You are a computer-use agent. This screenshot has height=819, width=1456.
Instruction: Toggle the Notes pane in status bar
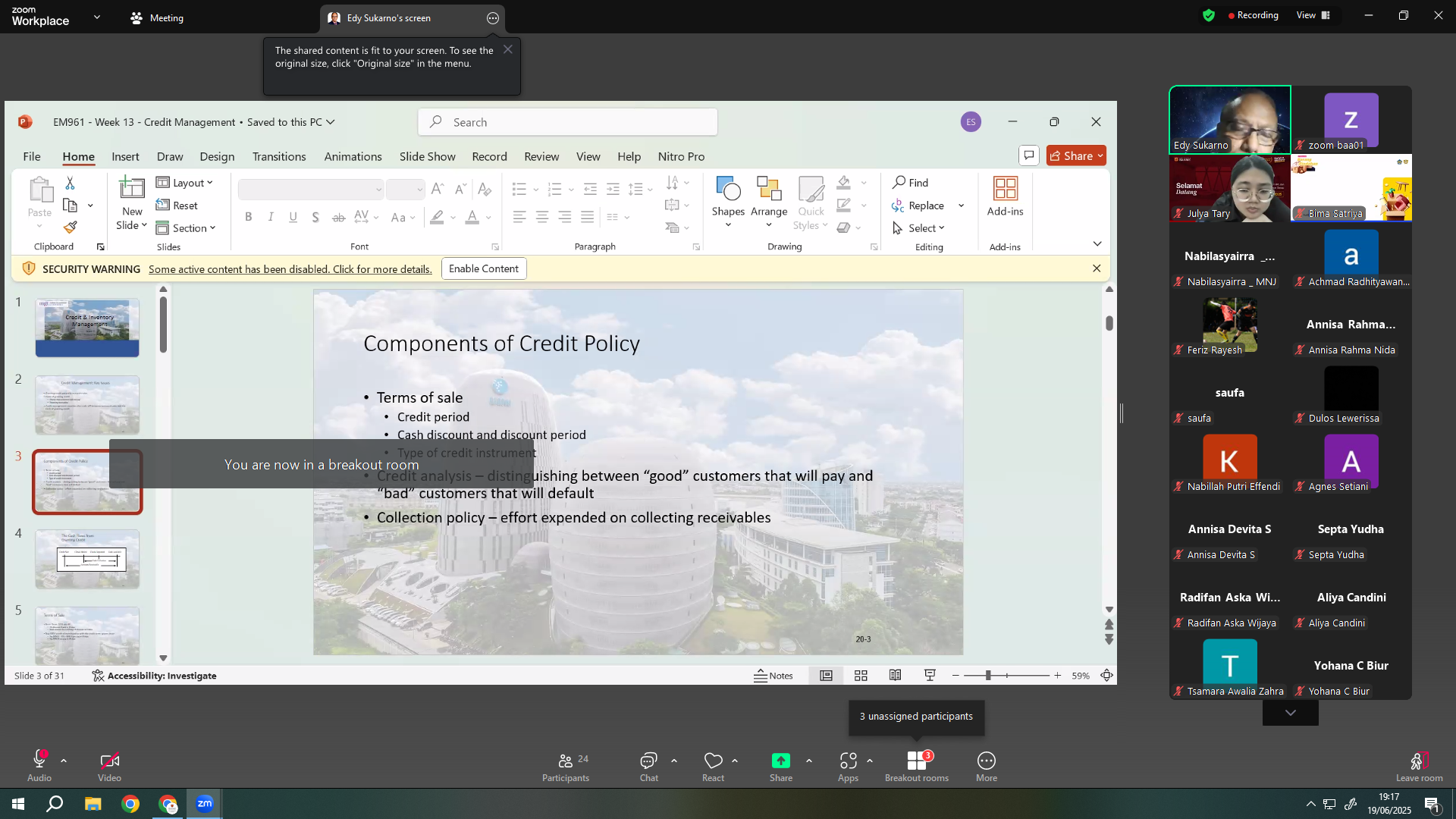click(x=773, y=676)
